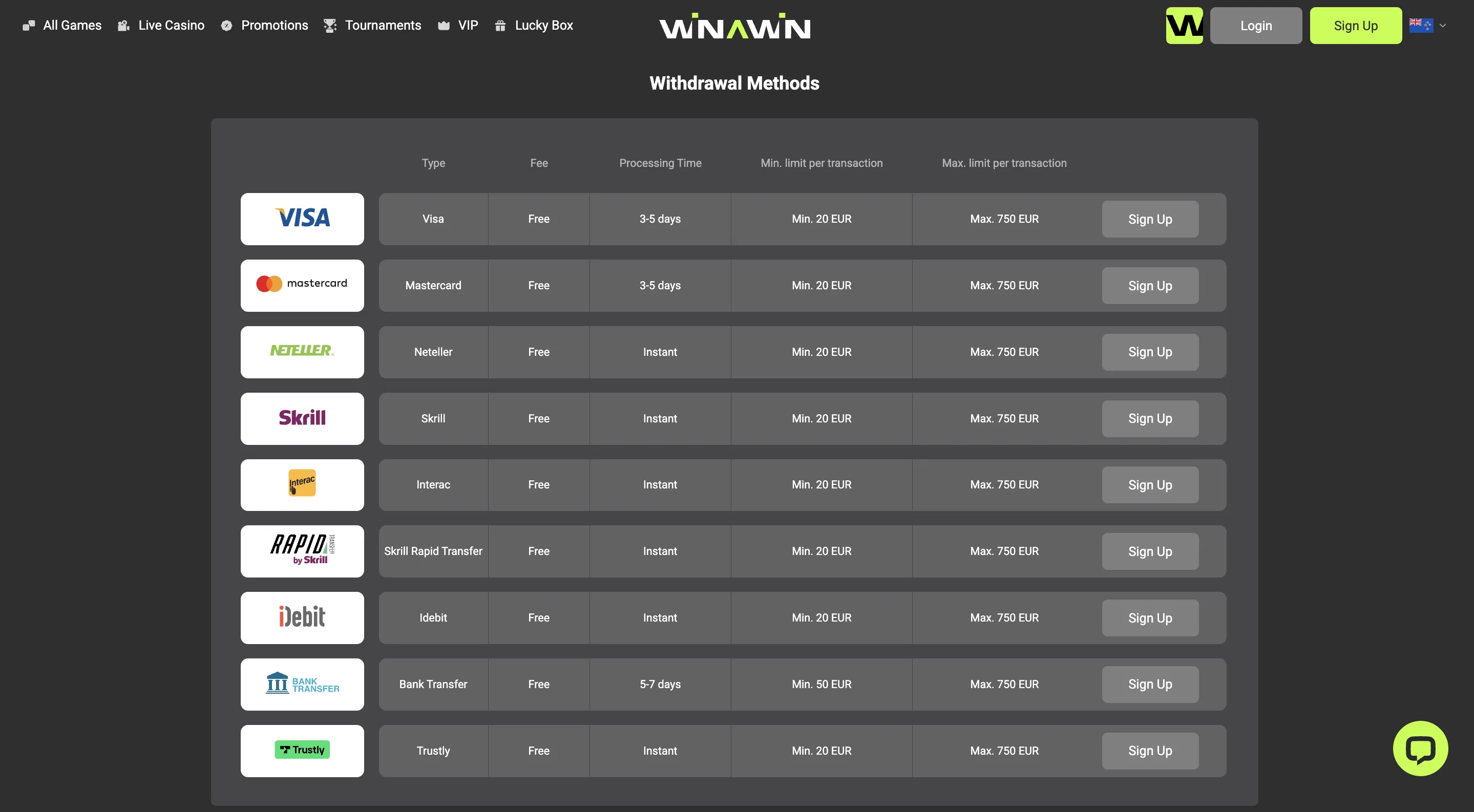Viewport: 1474px width, 812px height.
Task: Click the green W app icon
Action: pos(1185,26)
